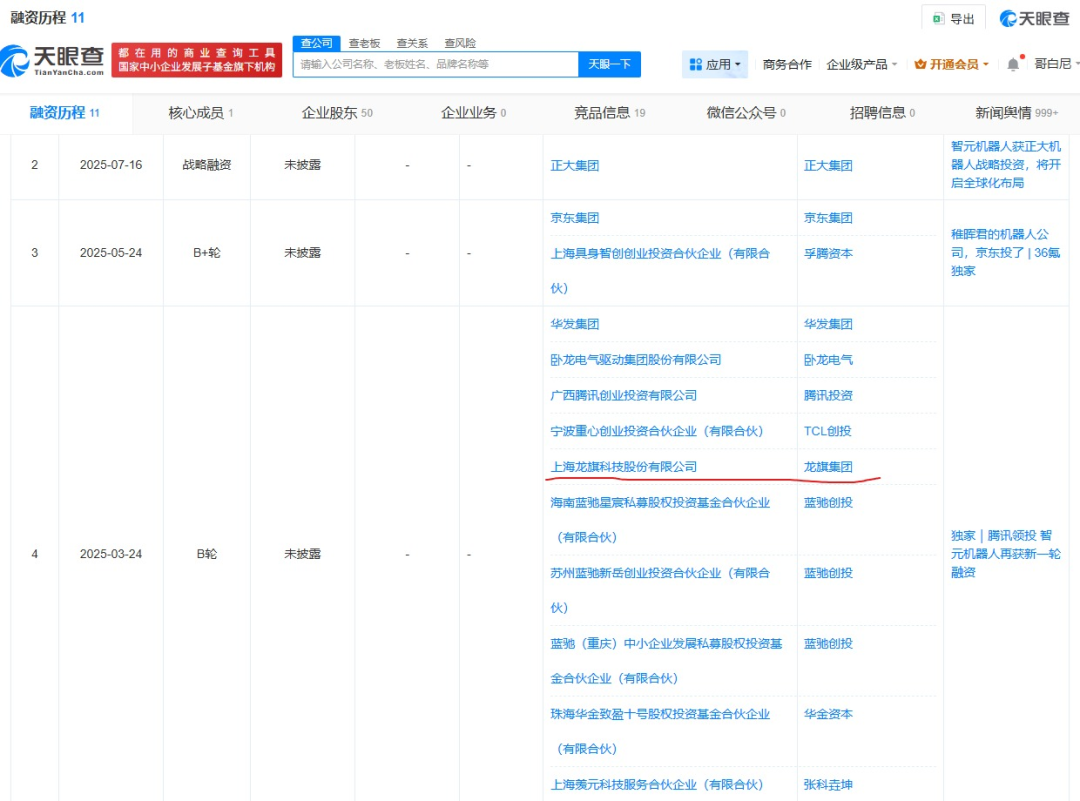Click the 导出 Excel export button
The image size is (1080, 801).
pos(953,18)
